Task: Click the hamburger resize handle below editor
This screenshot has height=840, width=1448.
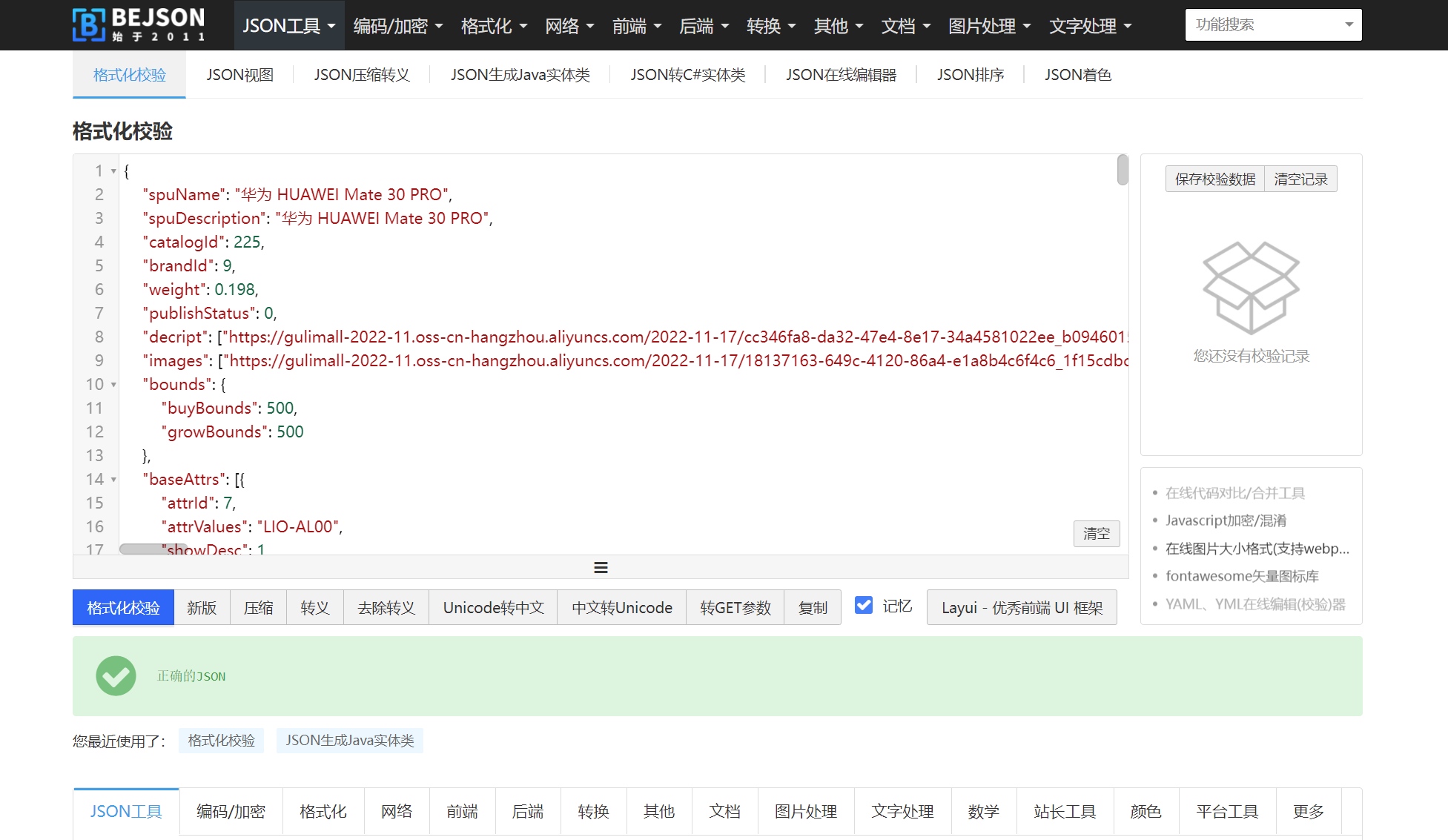Action: click(x=601, y=567)
